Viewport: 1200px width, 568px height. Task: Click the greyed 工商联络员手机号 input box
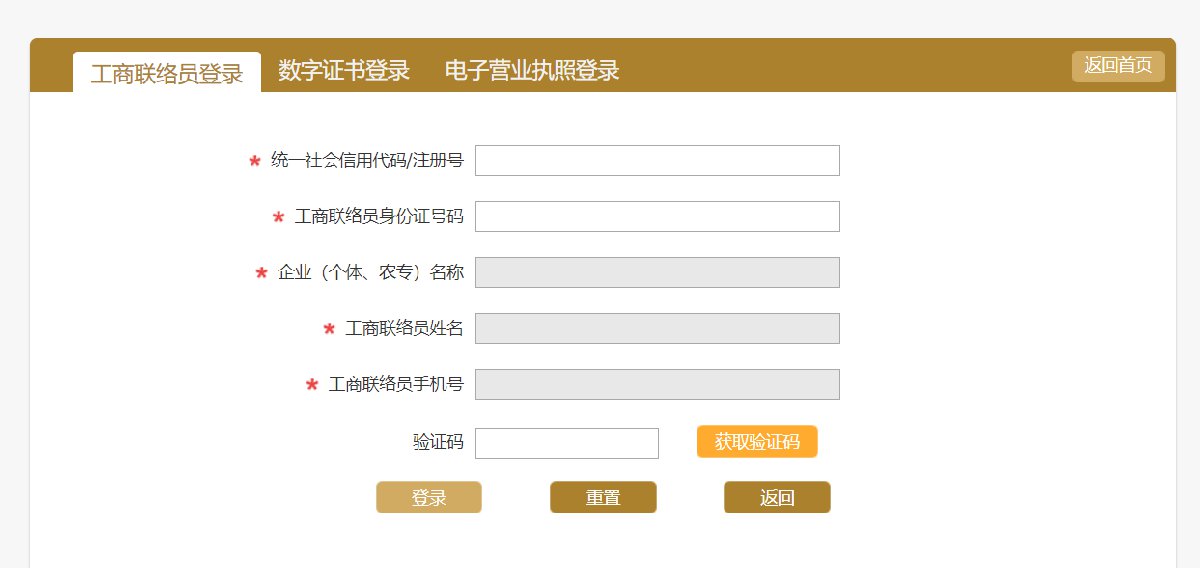657,384
